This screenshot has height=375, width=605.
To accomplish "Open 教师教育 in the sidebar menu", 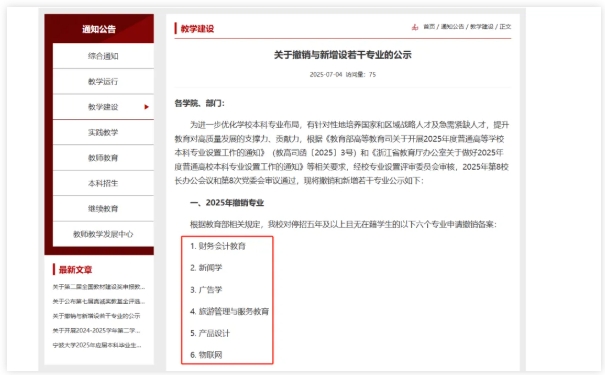I will (103, 158).
